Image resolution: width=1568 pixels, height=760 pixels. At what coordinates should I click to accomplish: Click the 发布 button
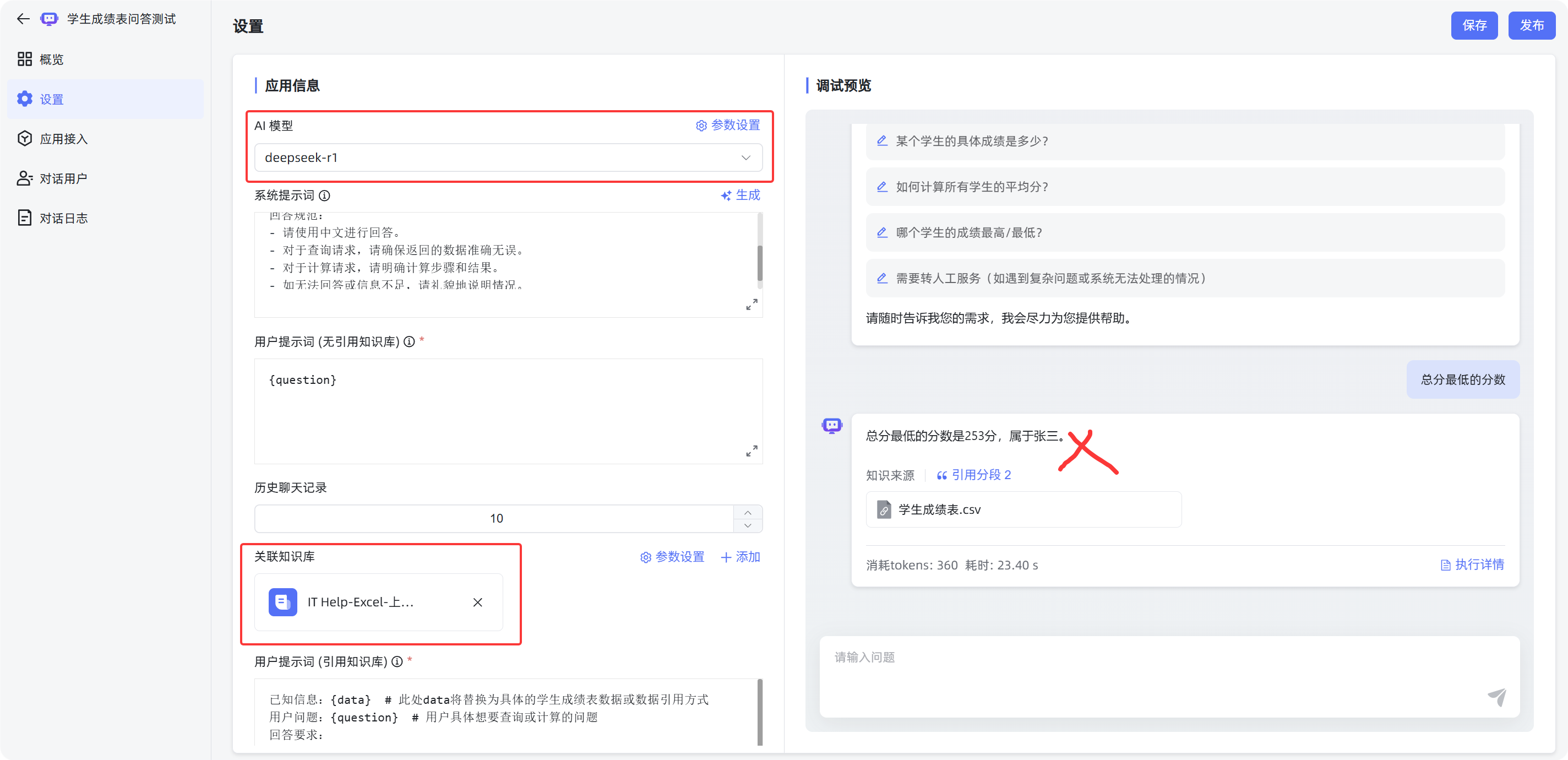click(x=1532, y=25)
